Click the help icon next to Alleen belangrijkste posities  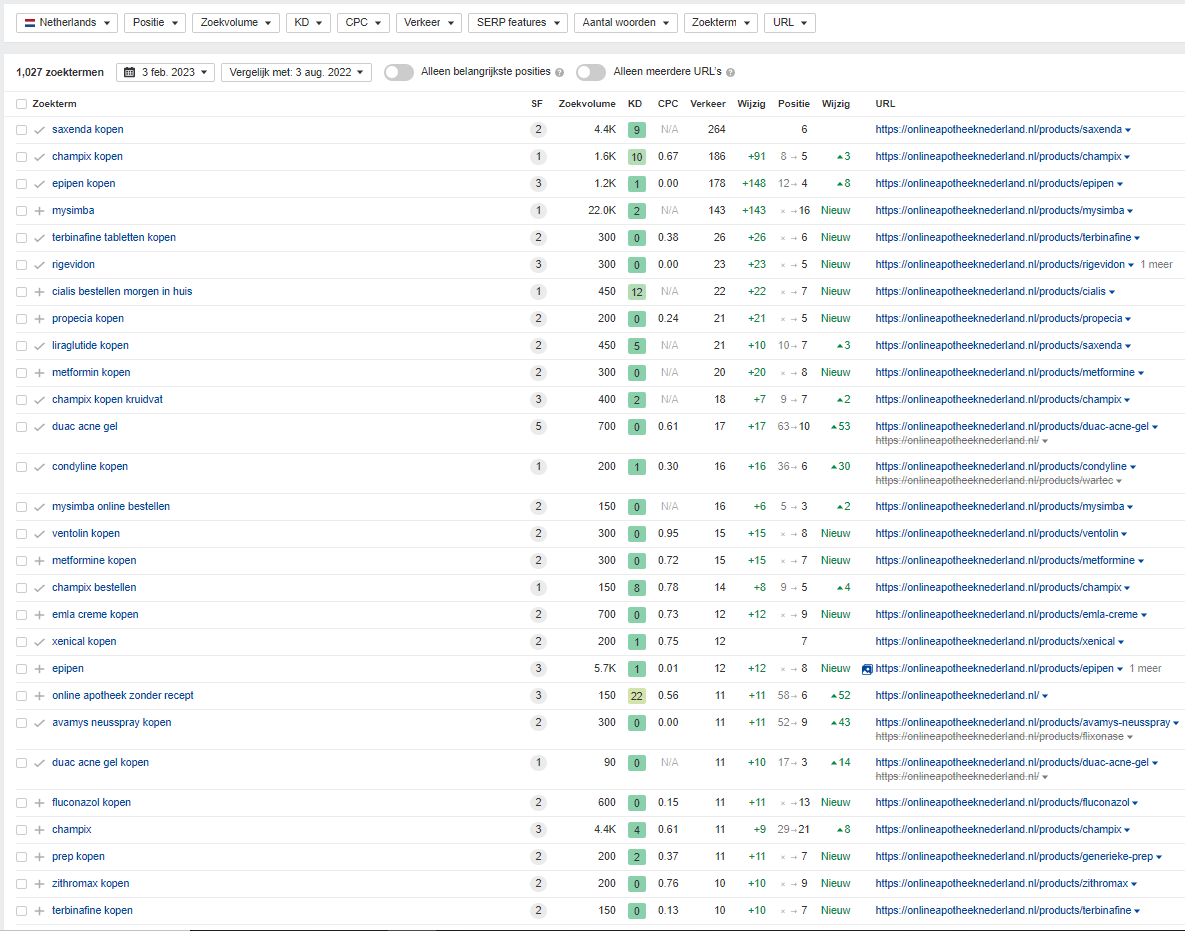click(559, 73)
